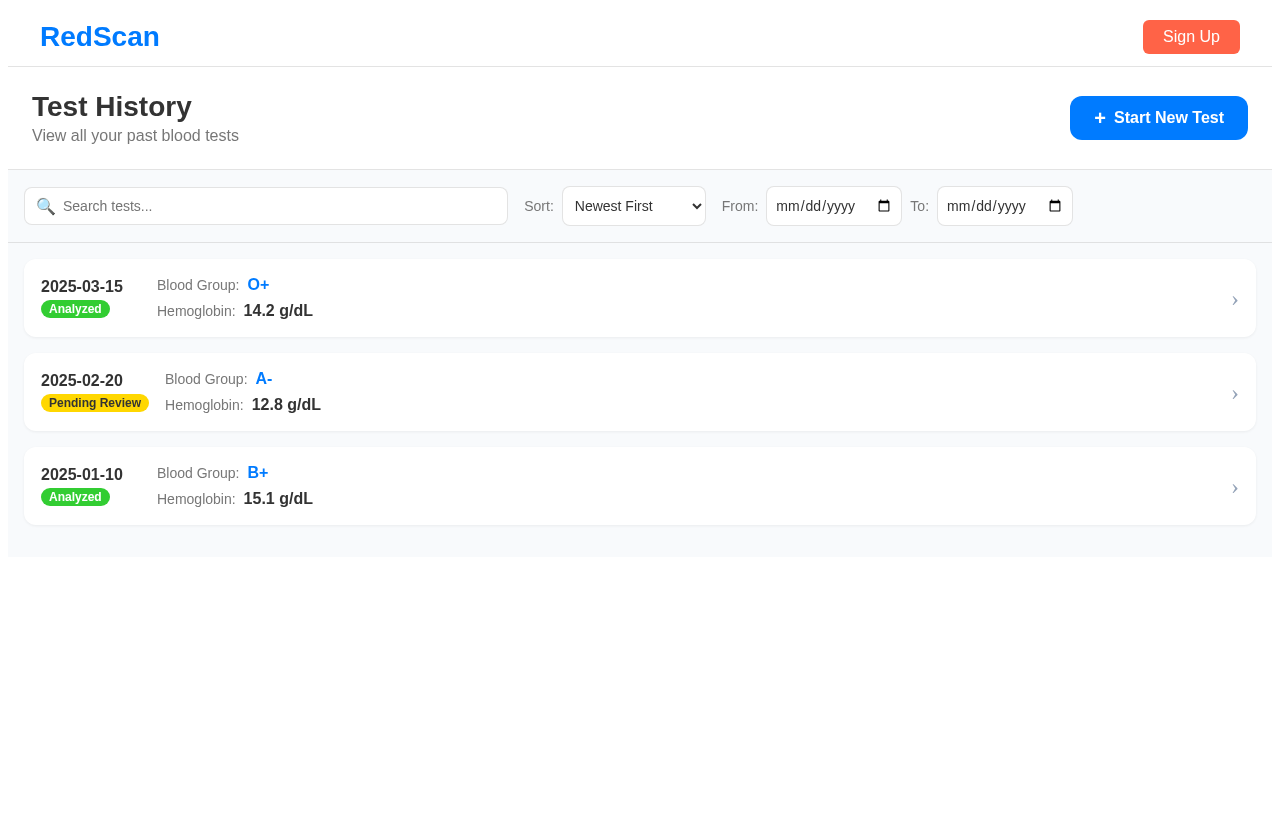Image resolution: width=1280 pixels, height=816 pixels.
Task: Open the From date calendar picker icon
Action: coord(884,206)
